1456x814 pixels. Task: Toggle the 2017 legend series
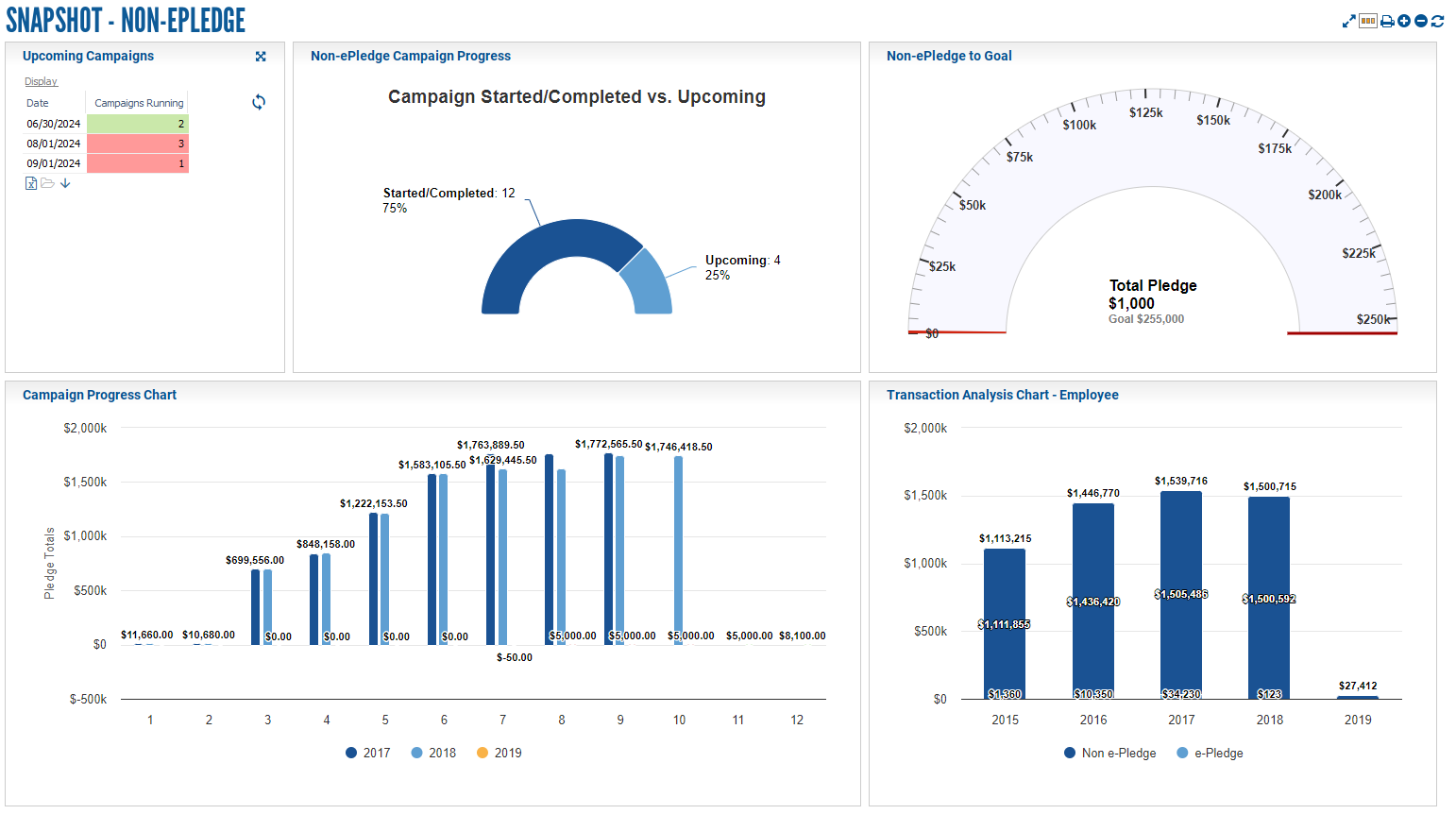[368, 753]
